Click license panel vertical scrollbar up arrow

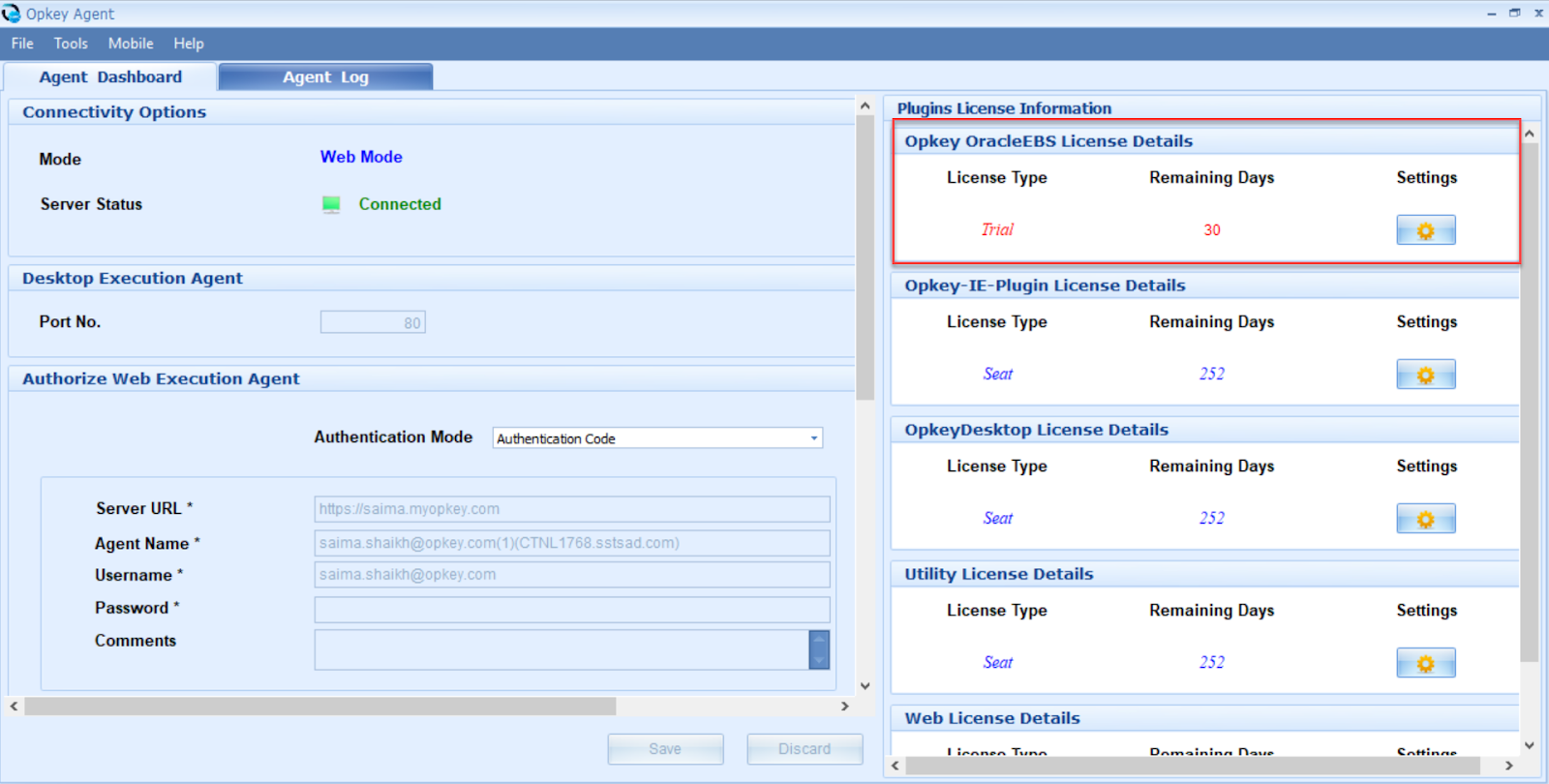(1530, 134)
